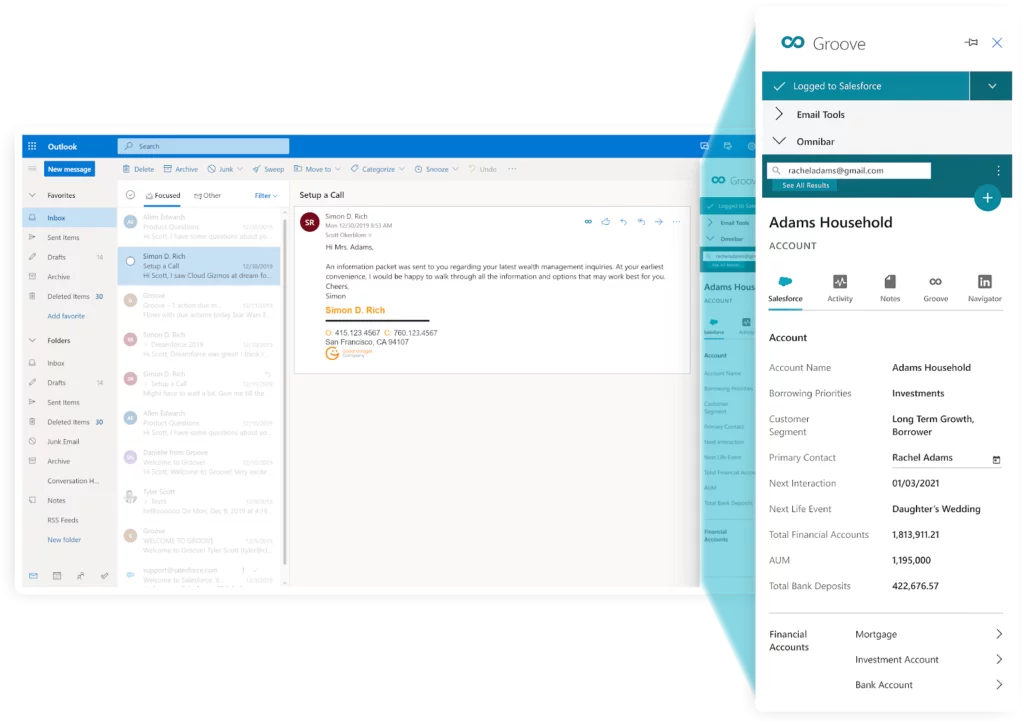The width and height of the screenshot is (1024, 724).
Task: Open the Move to dropdown
Action: click(x=317, y=169)
